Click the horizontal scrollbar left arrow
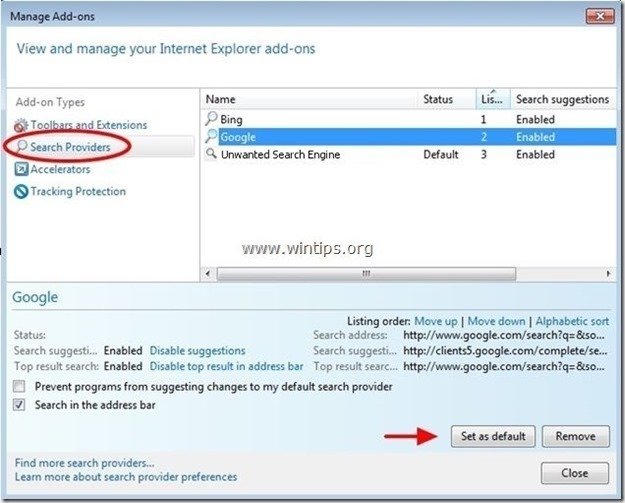This screenshot has width=625, height=503. [x=208, y=273]
